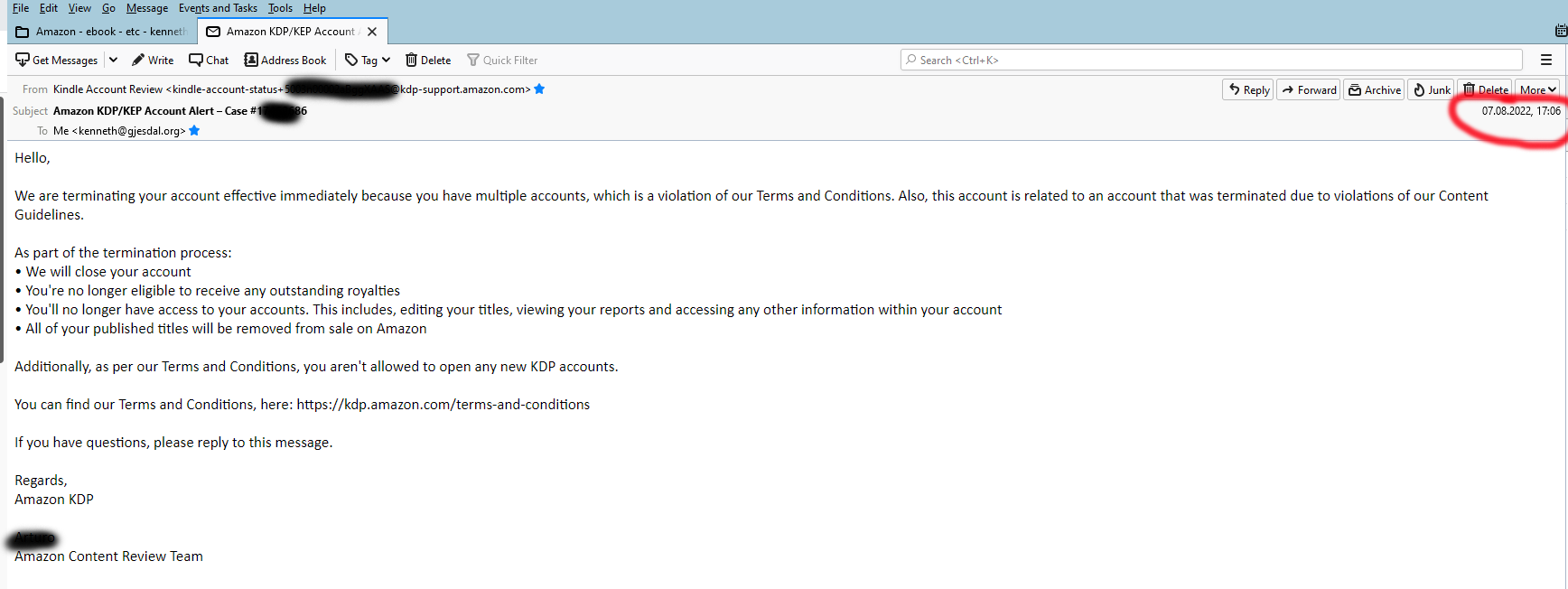Open the KDP terms-and-conditions link
This screenshot has width=1568, height=589.
pos(443,405)
